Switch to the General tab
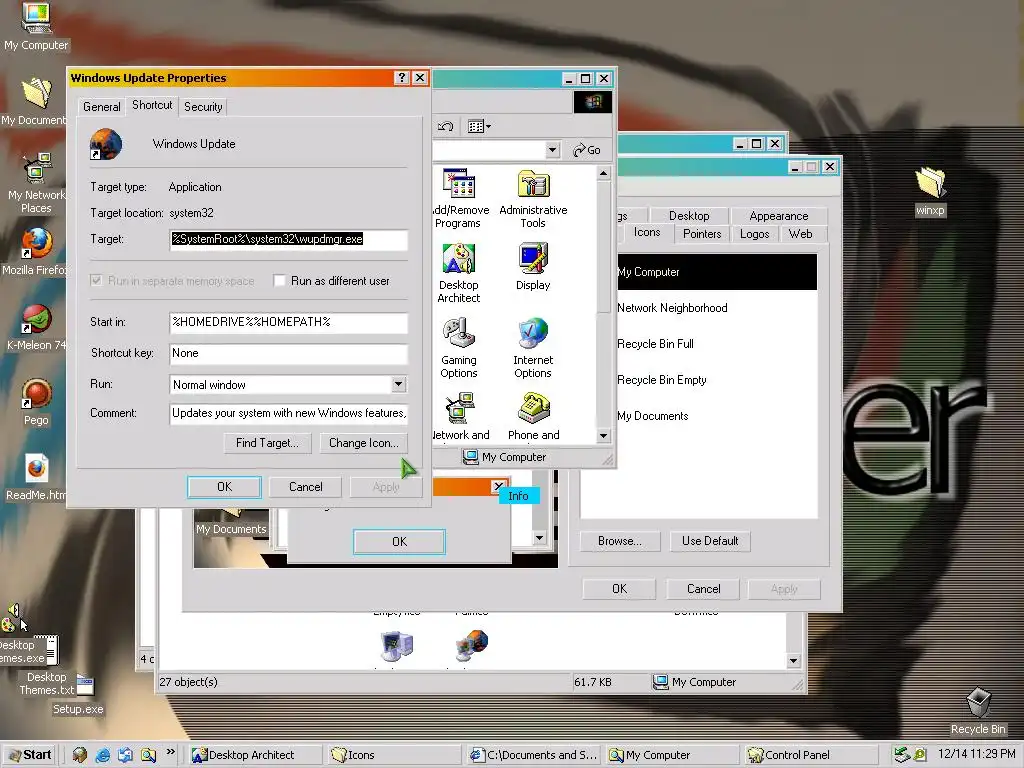1024x768 pixels. (x=101, y=107)
